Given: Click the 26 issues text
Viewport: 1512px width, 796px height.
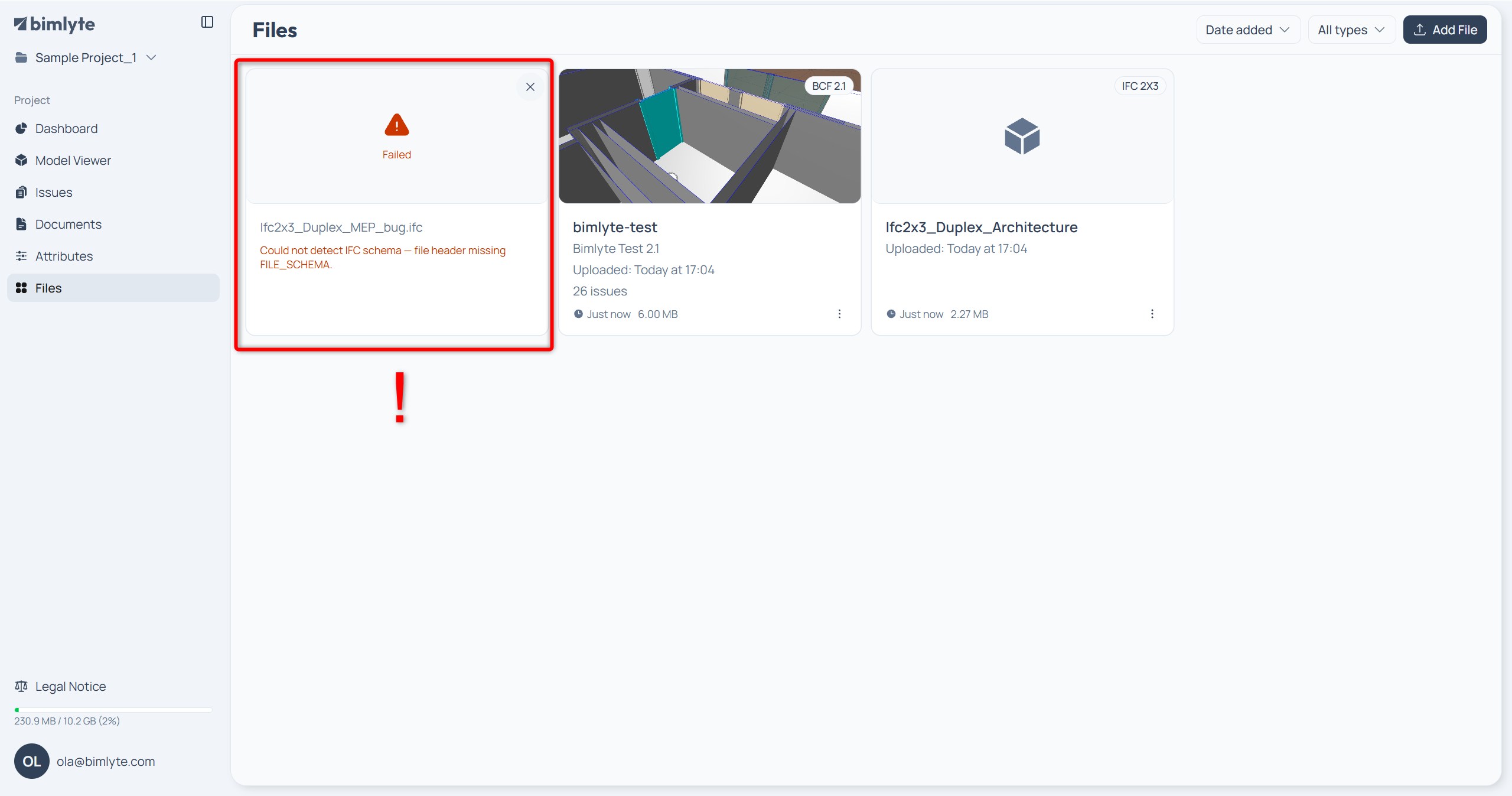Looking at the screenshot, I should pos(600,291).
